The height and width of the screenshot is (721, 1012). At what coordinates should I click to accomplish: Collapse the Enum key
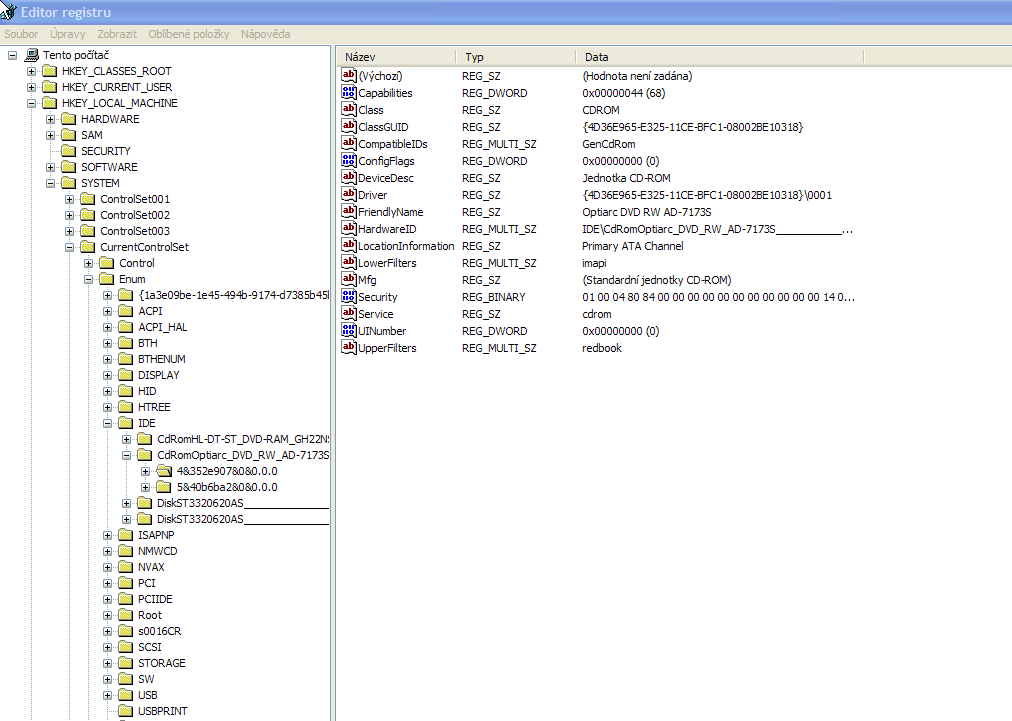tap(88, 279)
